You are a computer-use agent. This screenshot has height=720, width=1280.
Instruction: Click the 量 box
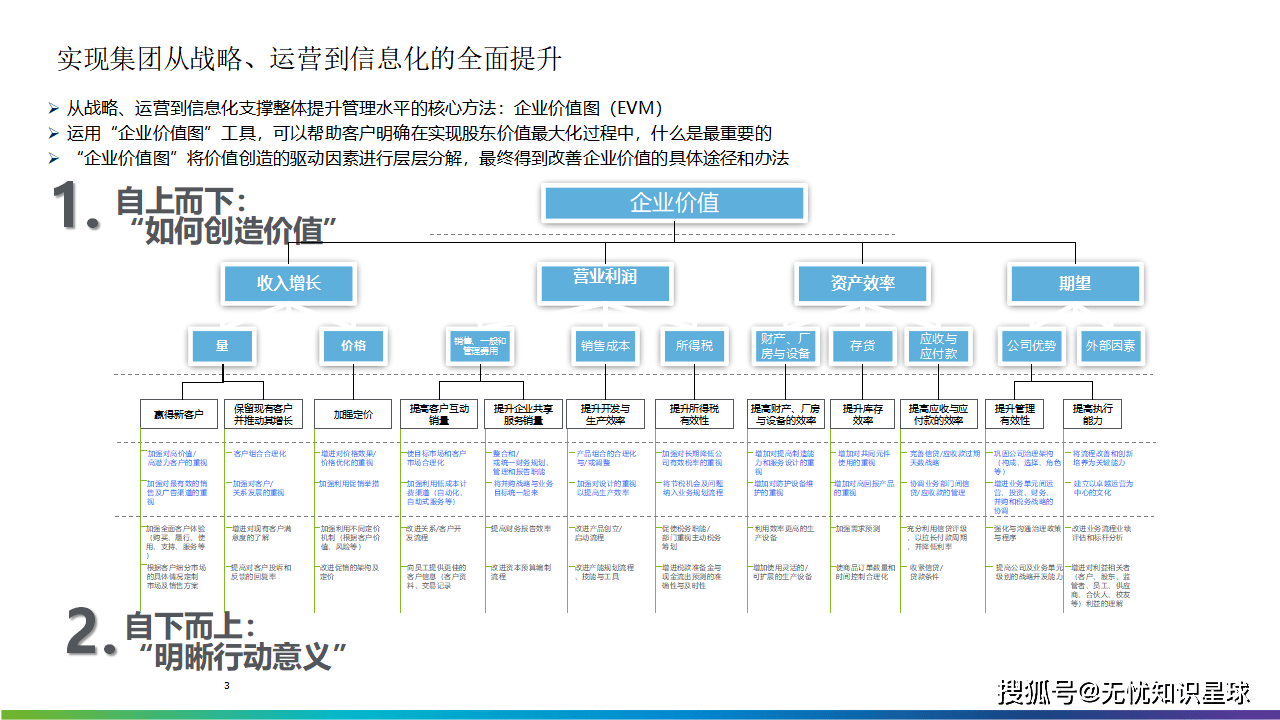[x=222, y=346]
